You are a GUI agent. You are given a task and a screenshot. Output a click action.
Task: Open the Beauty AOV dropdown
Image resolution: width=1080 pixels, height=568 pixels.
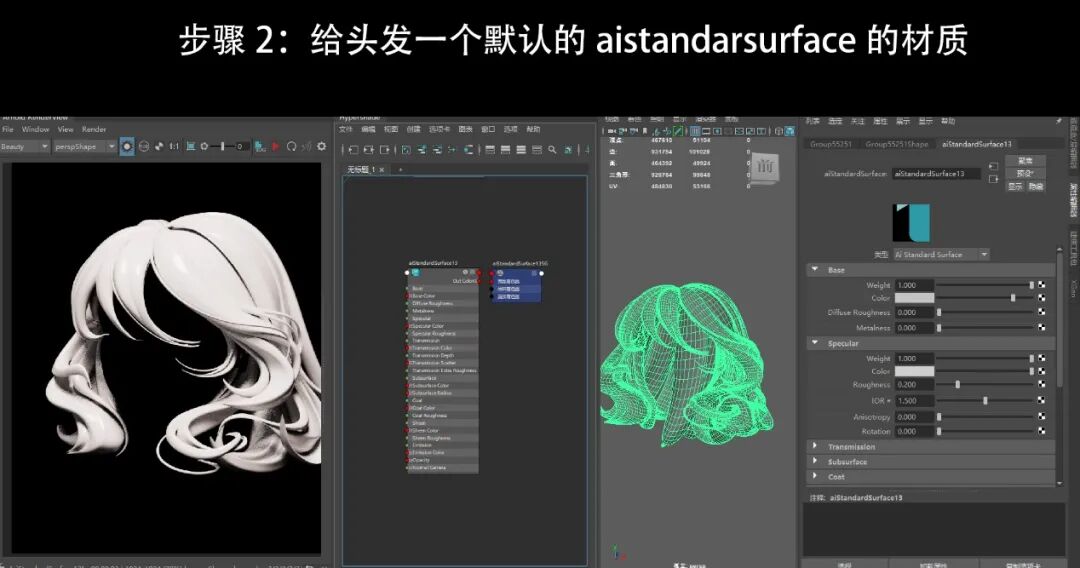point(25,147)
